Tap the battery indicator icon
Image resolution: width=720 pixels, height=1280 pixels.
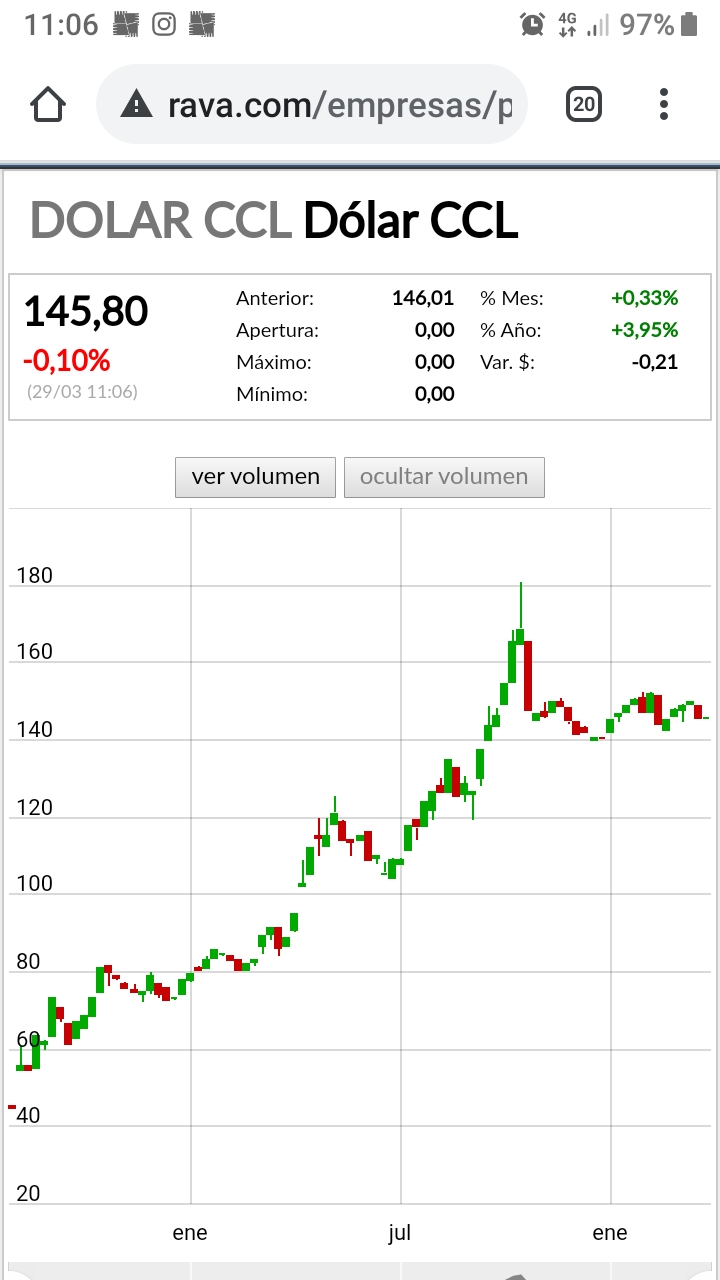pos(688,24)
